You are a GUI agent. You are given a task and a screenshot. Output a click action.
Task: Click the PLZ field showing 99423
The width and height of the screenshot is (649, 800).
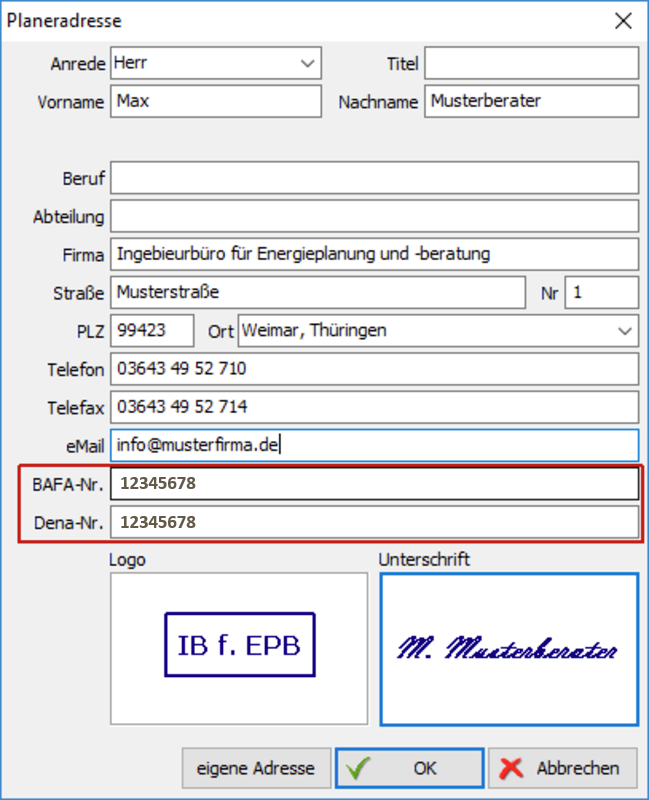[x=153, y=330]
